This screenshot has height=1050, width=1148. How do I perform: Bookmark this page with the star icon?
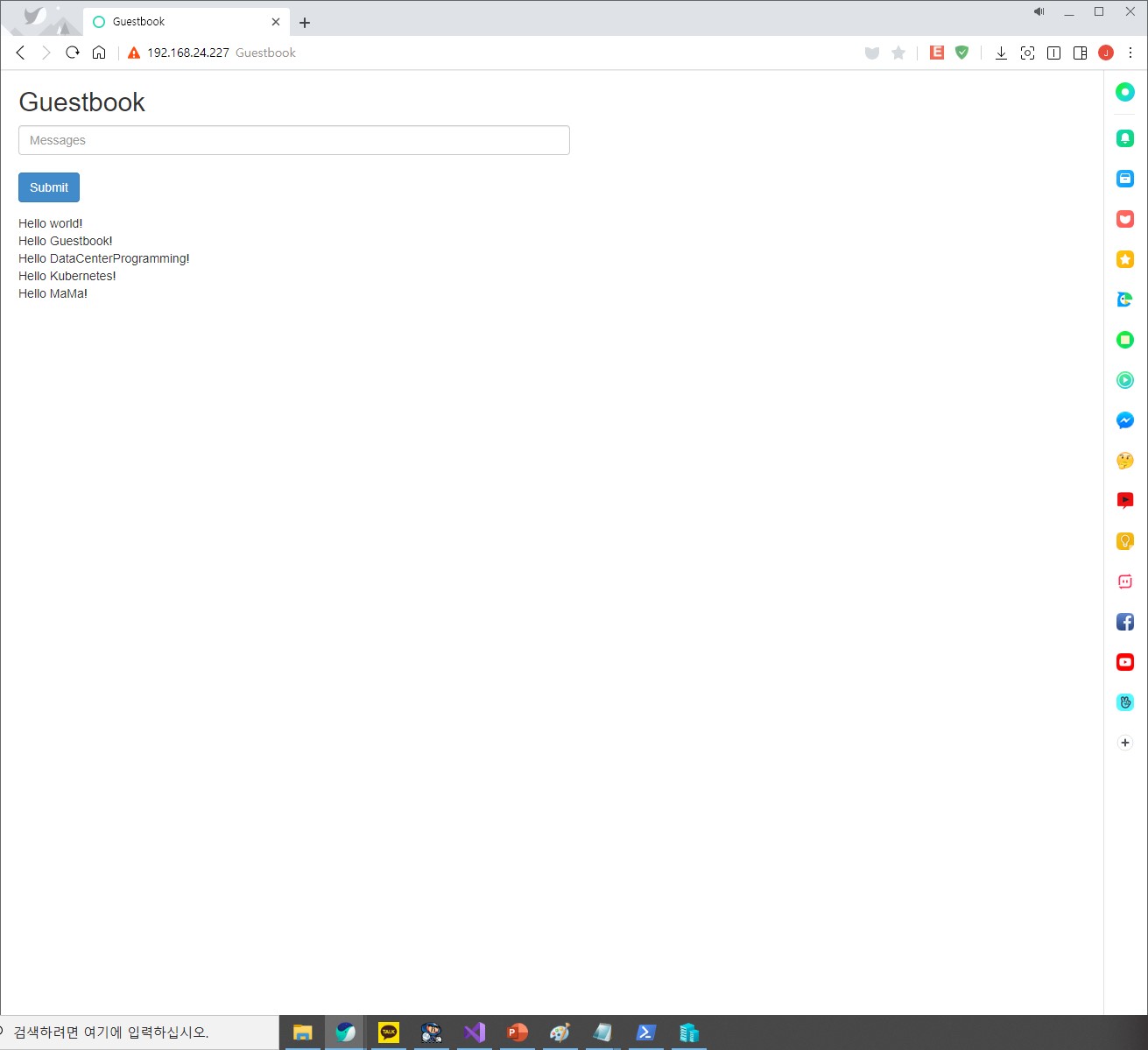tap(898, 53)
